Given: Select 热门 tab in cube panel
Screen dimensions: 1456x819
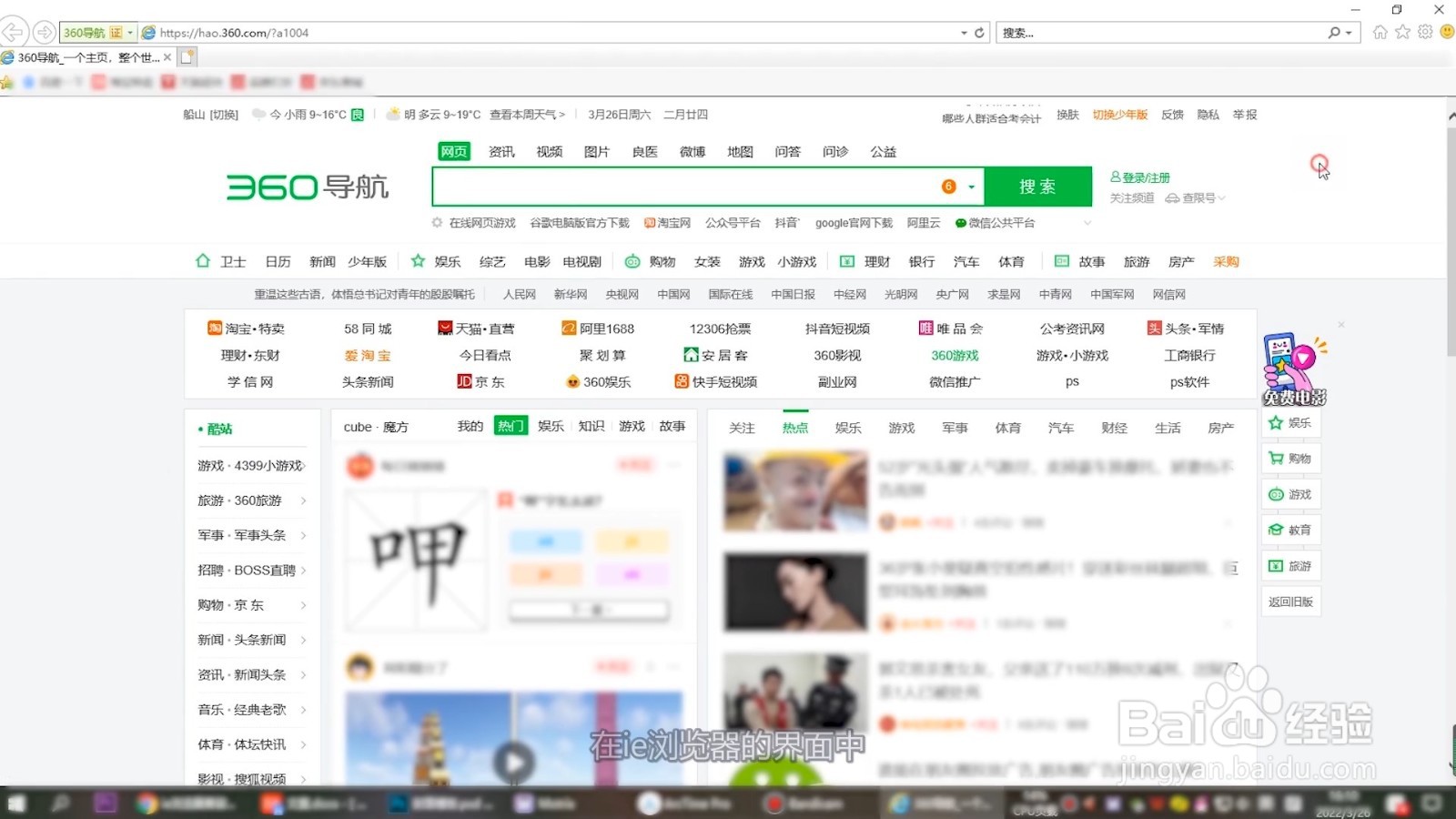Looking at the screenshot, I should (x=511, y=426).
